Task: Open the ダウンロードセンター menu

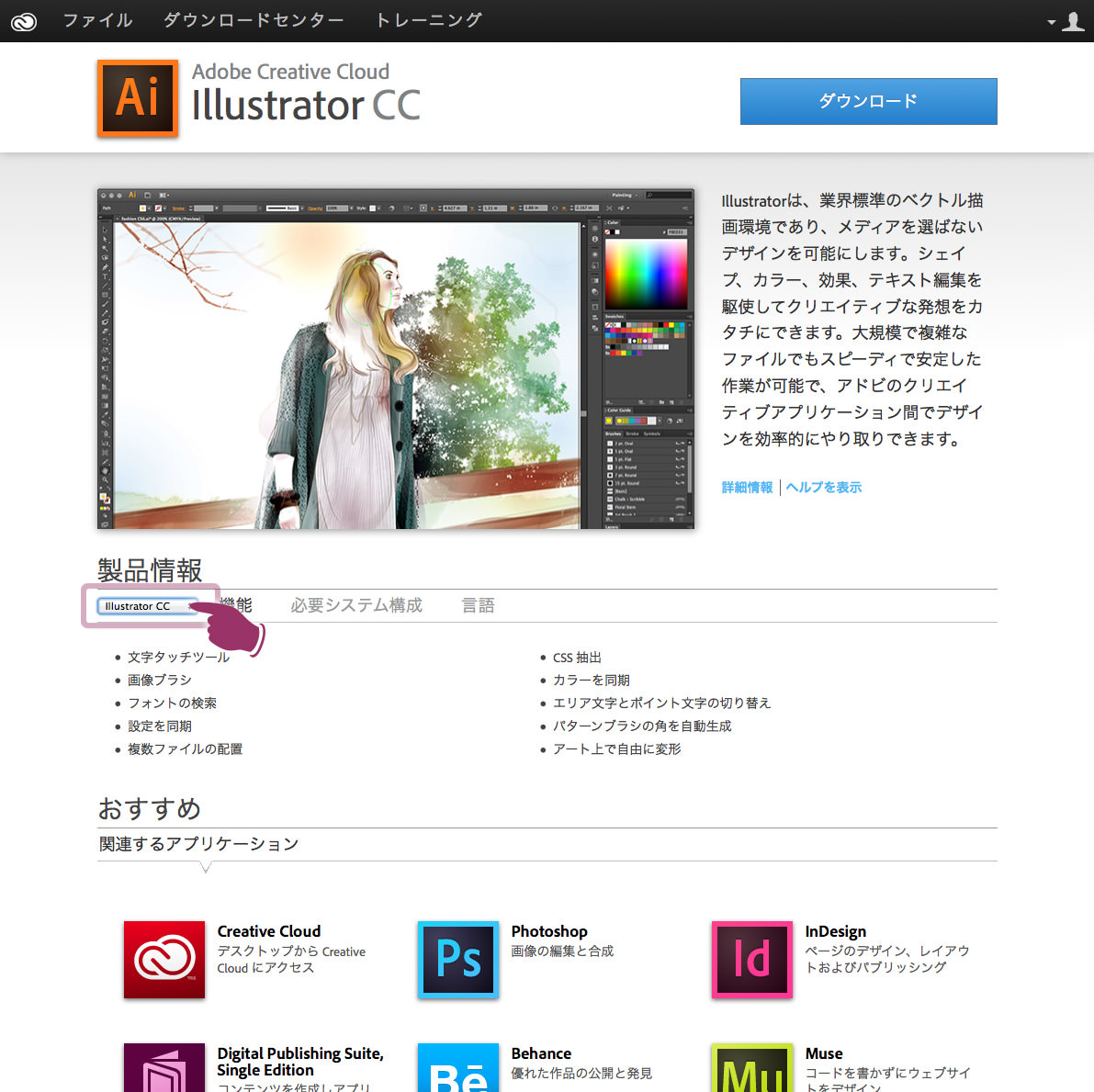Action: [254, 20]
